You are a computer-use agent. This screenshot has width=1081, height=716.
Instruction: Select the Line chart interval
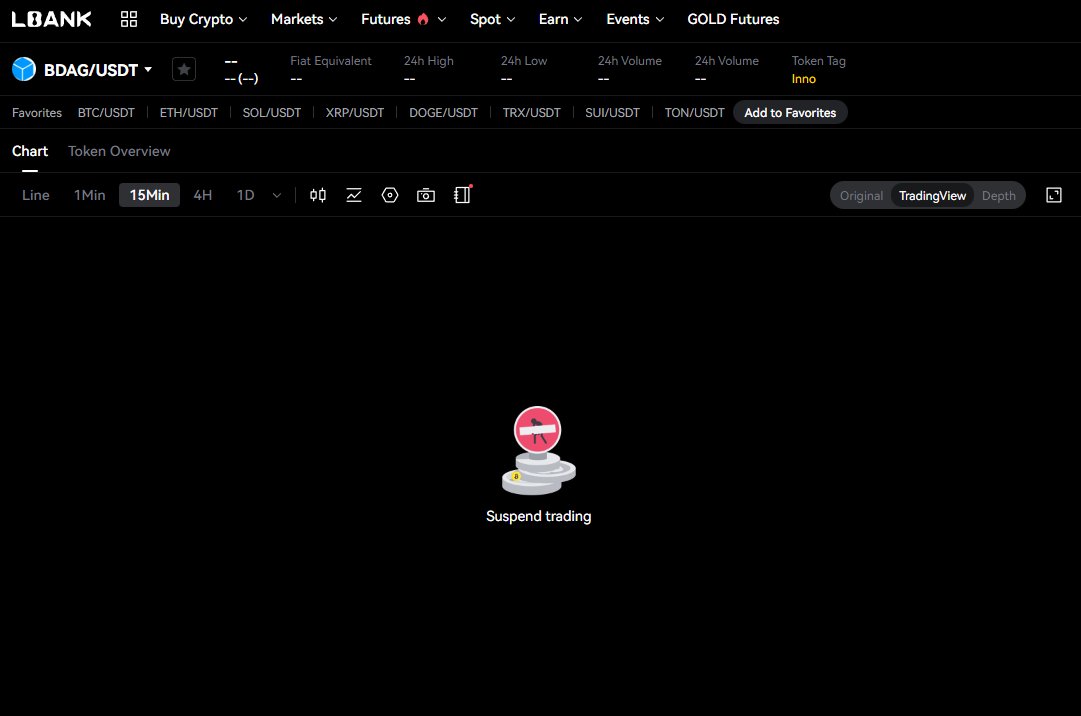(x=35, y=196)
